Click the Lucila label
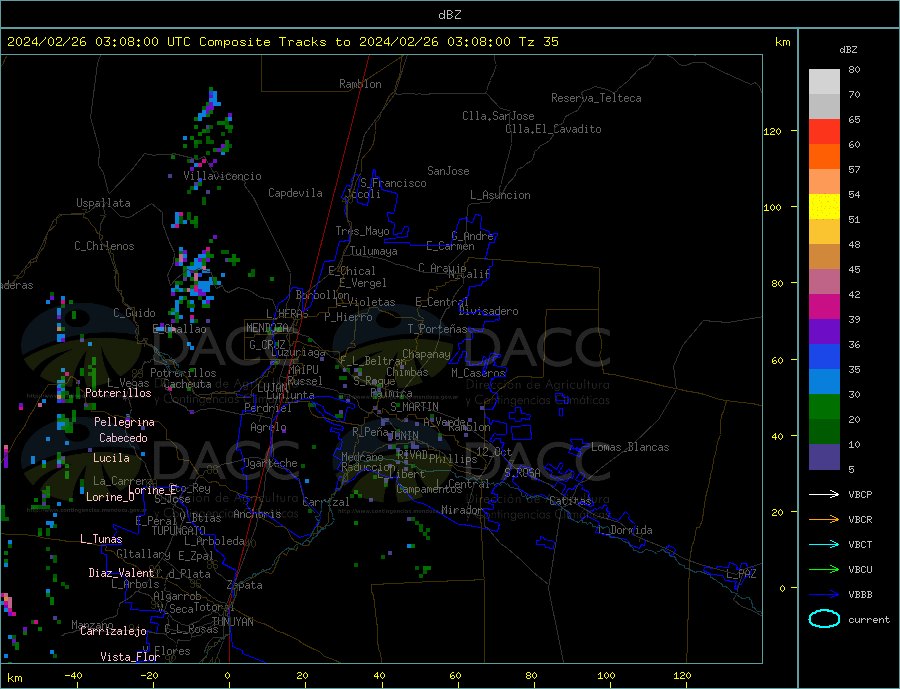900x689 pixels. pyautogui.click(x=111, y=458)
